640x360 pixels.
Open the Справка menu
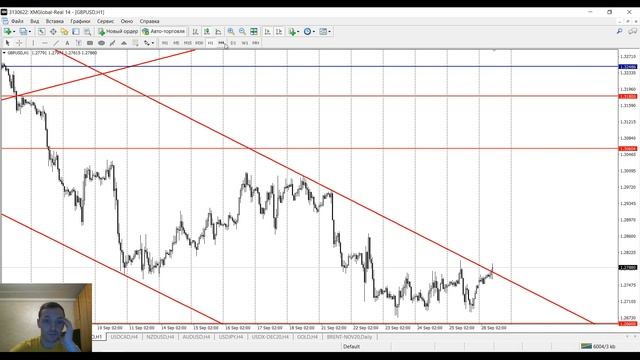pos(149,21)
